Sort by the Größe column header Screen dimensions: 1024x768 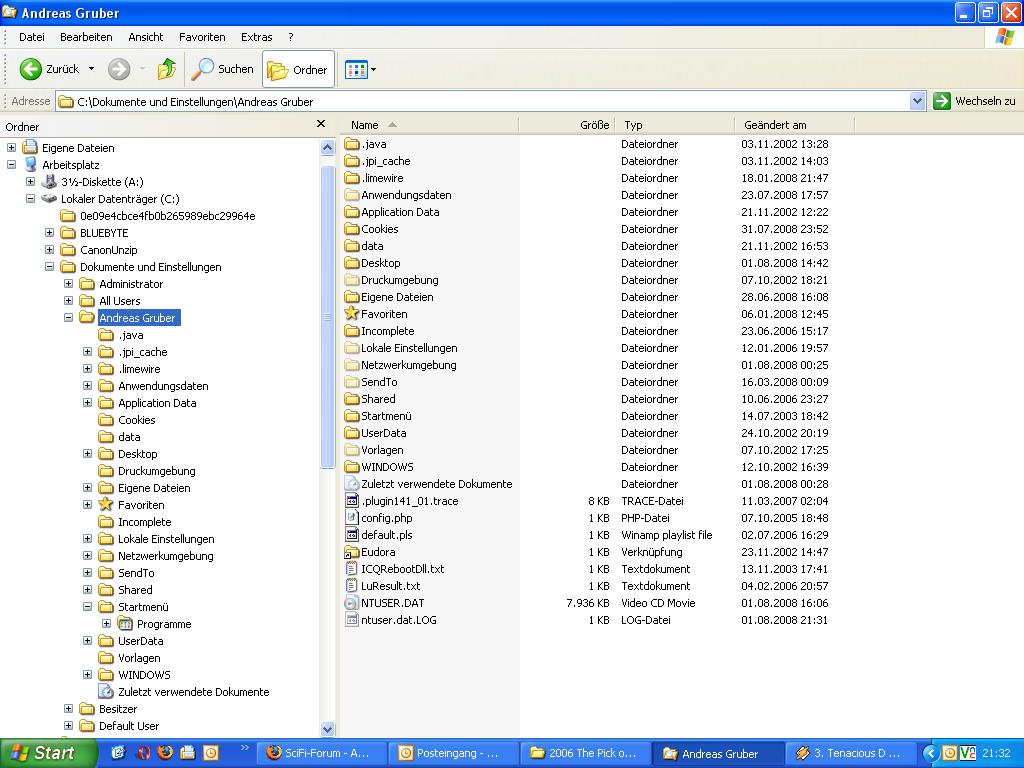[x=593, y=125]
